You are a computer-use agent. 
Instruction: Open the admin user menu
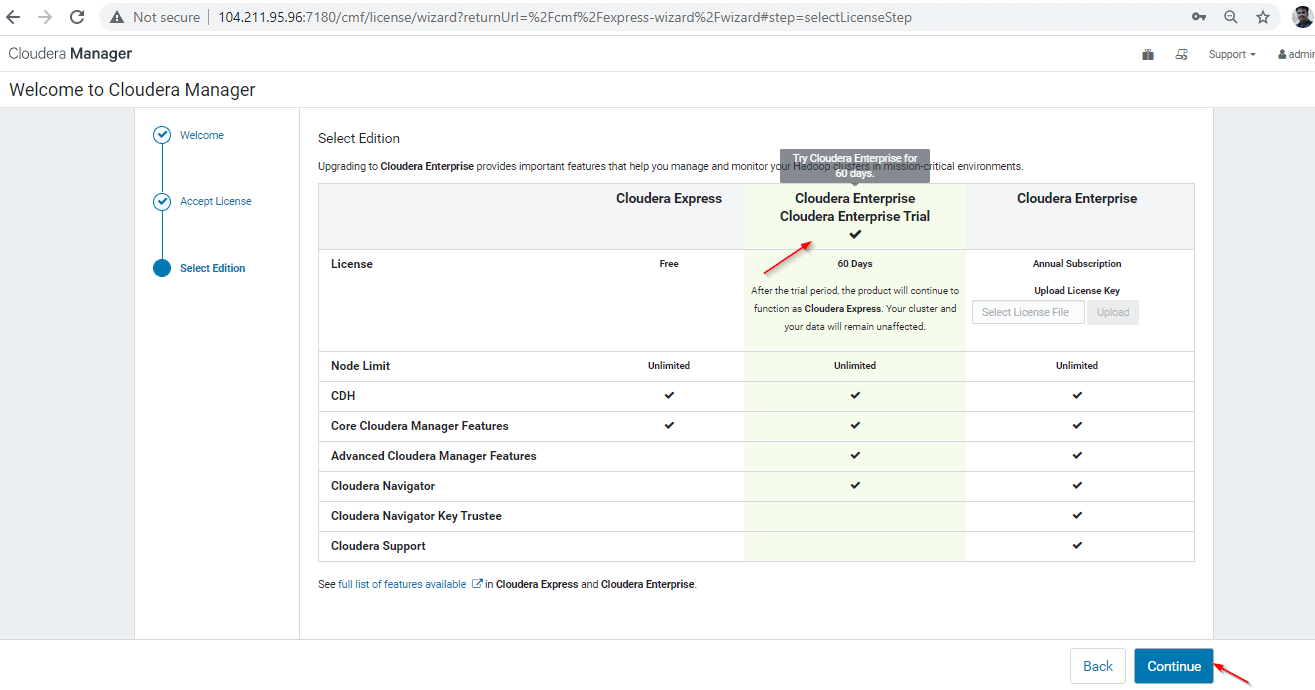1296,54
